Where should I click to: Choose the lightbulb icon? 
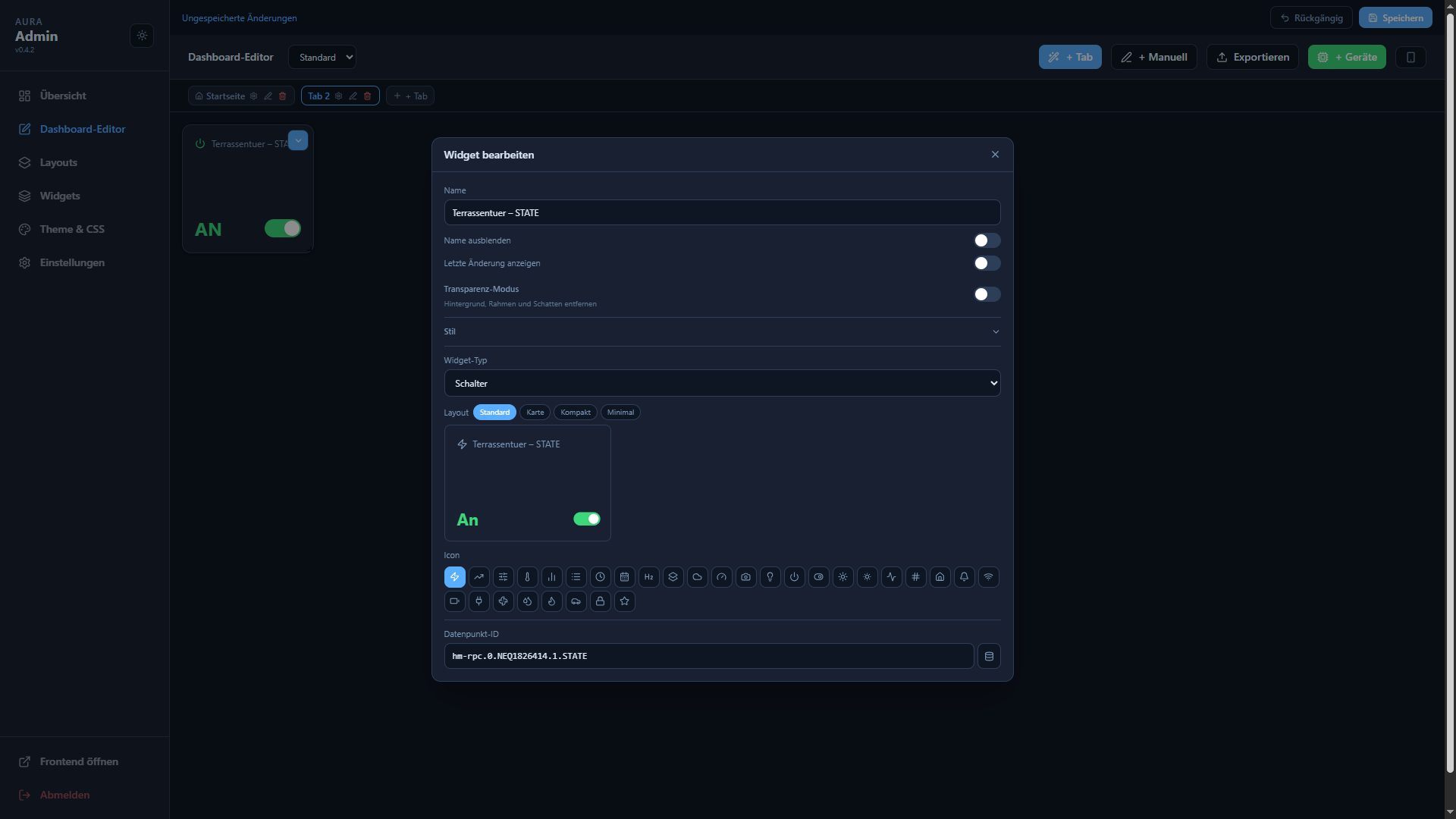(770, 577)
